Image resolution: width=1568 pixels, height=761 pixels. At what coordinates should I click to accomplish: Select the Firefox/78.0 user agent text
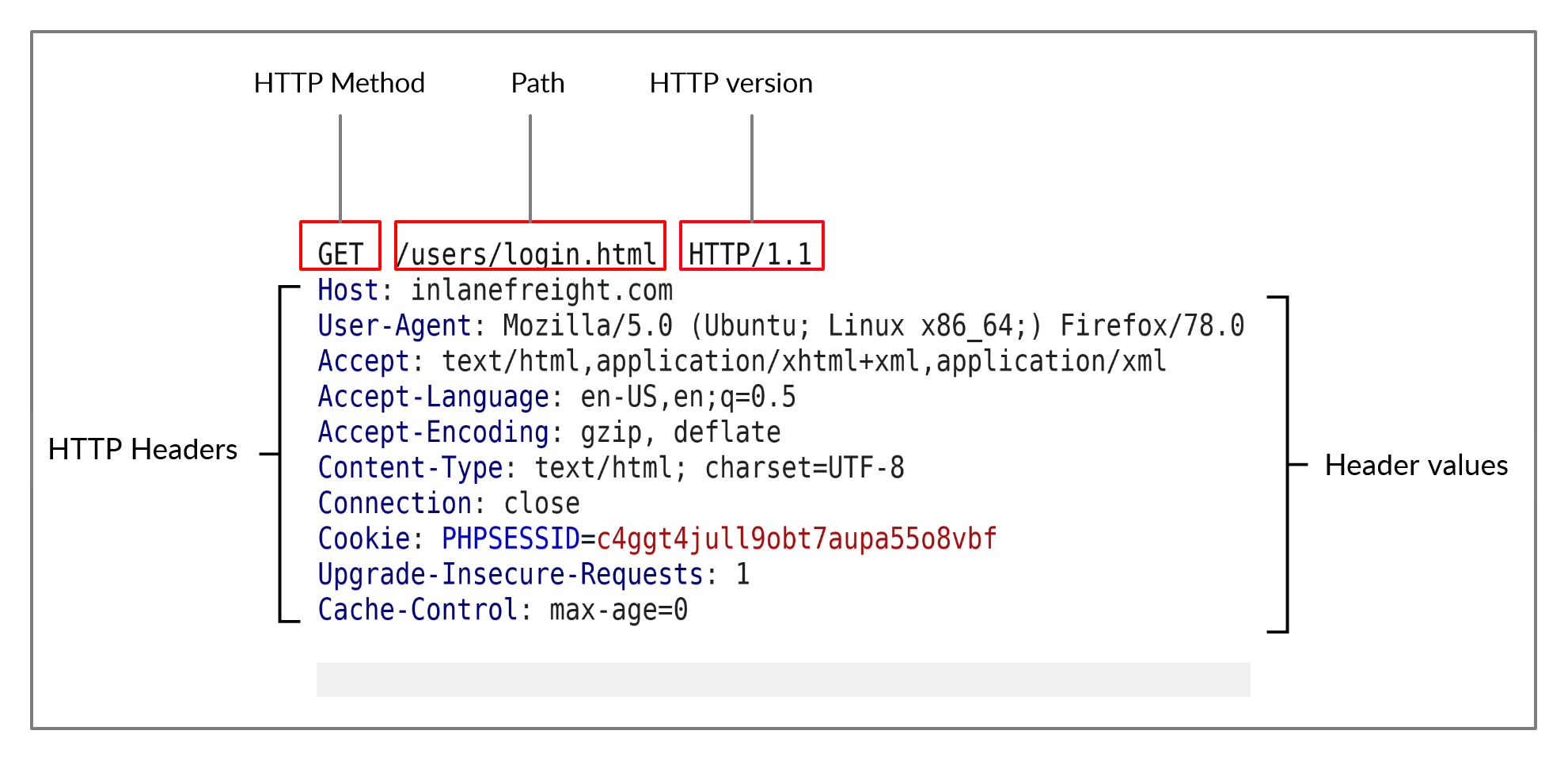point(1152,326)
